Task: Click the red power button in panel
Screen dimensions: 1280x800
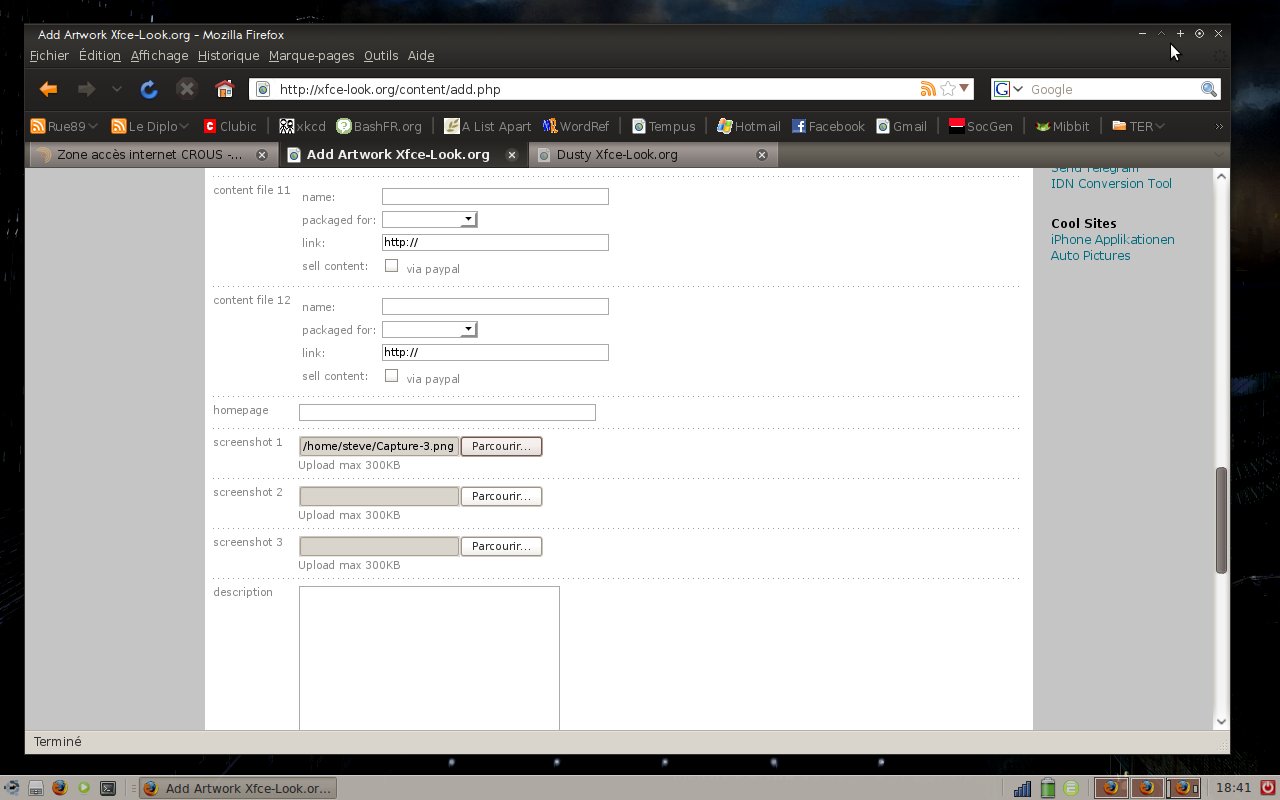Action: click(x=1267, y=788)
